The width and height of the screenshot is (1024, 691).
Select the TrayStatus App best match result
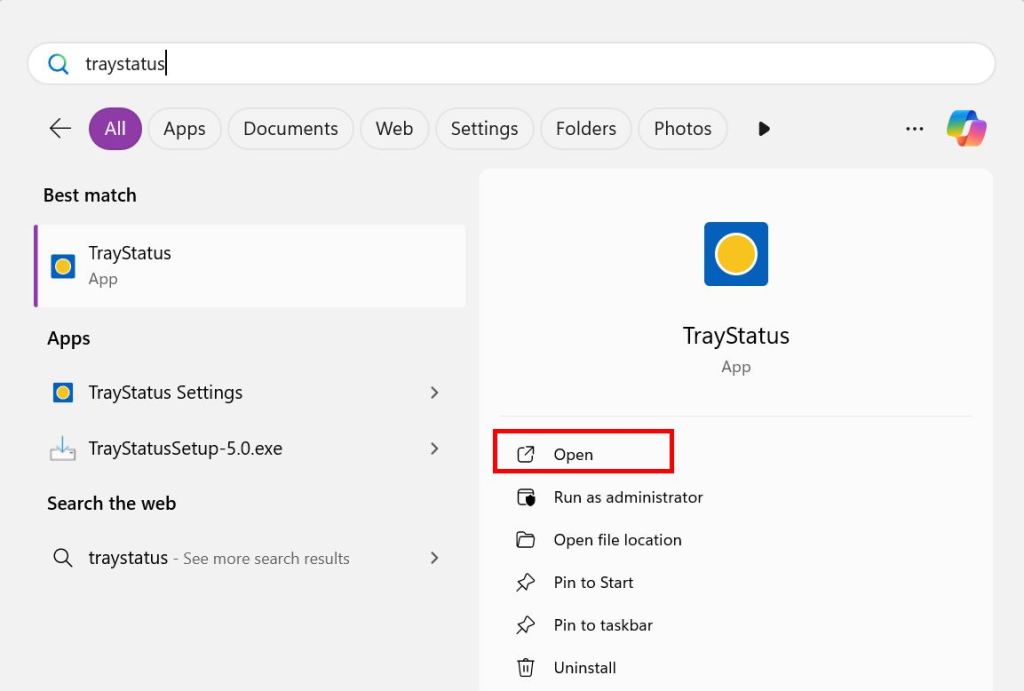coord(250,266)
